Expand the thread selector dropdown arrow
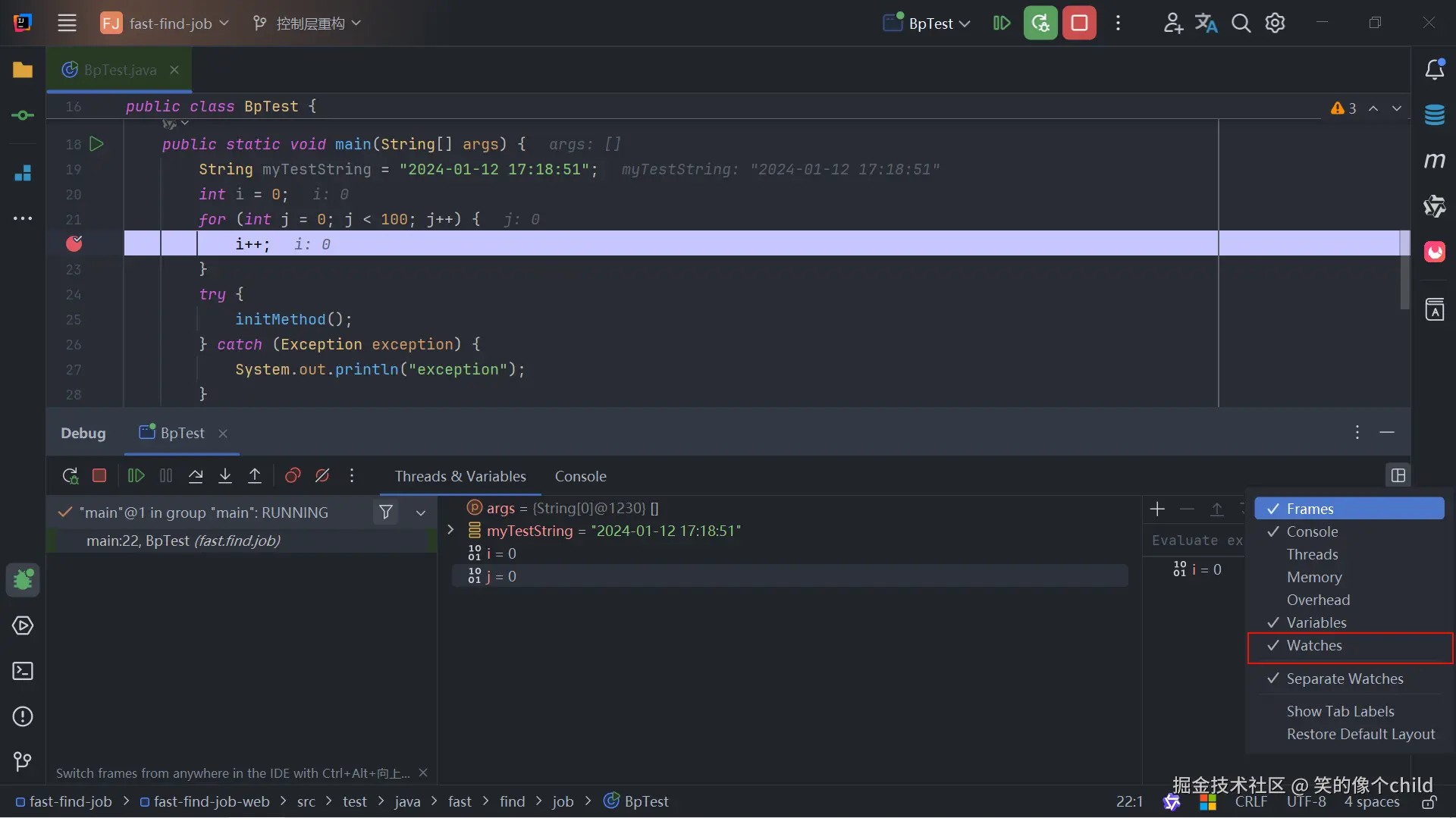 pos(421,513)
